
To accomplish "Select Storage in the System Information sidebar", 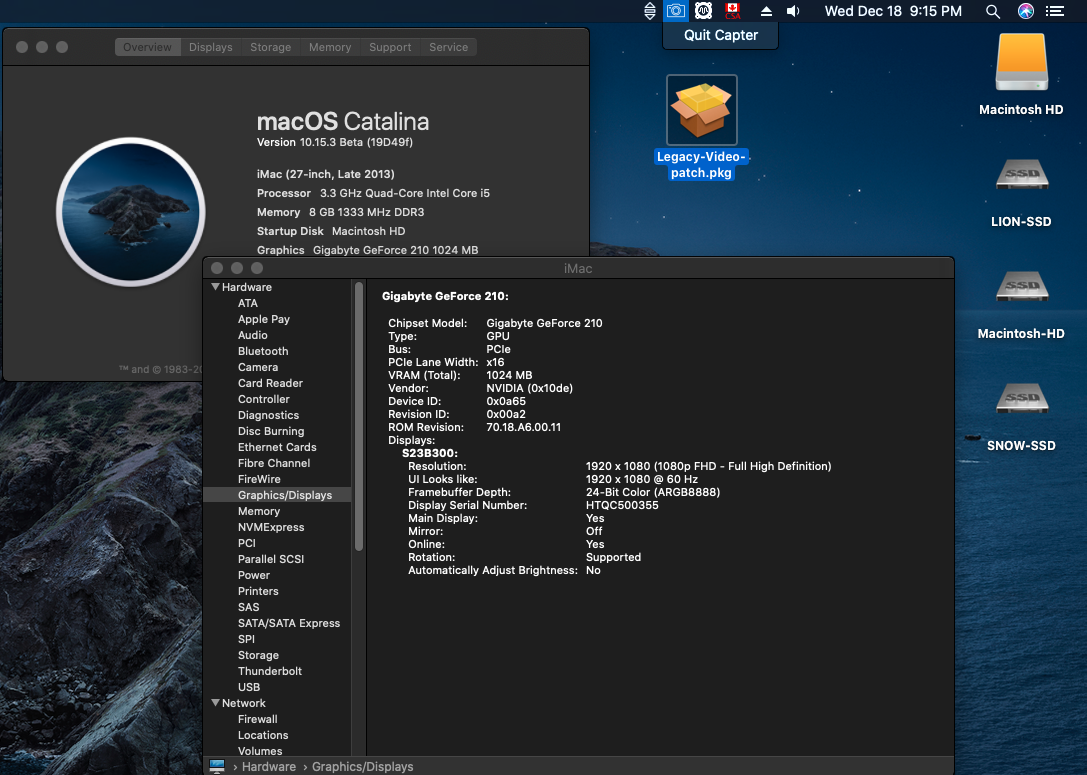I will point(277,655).
